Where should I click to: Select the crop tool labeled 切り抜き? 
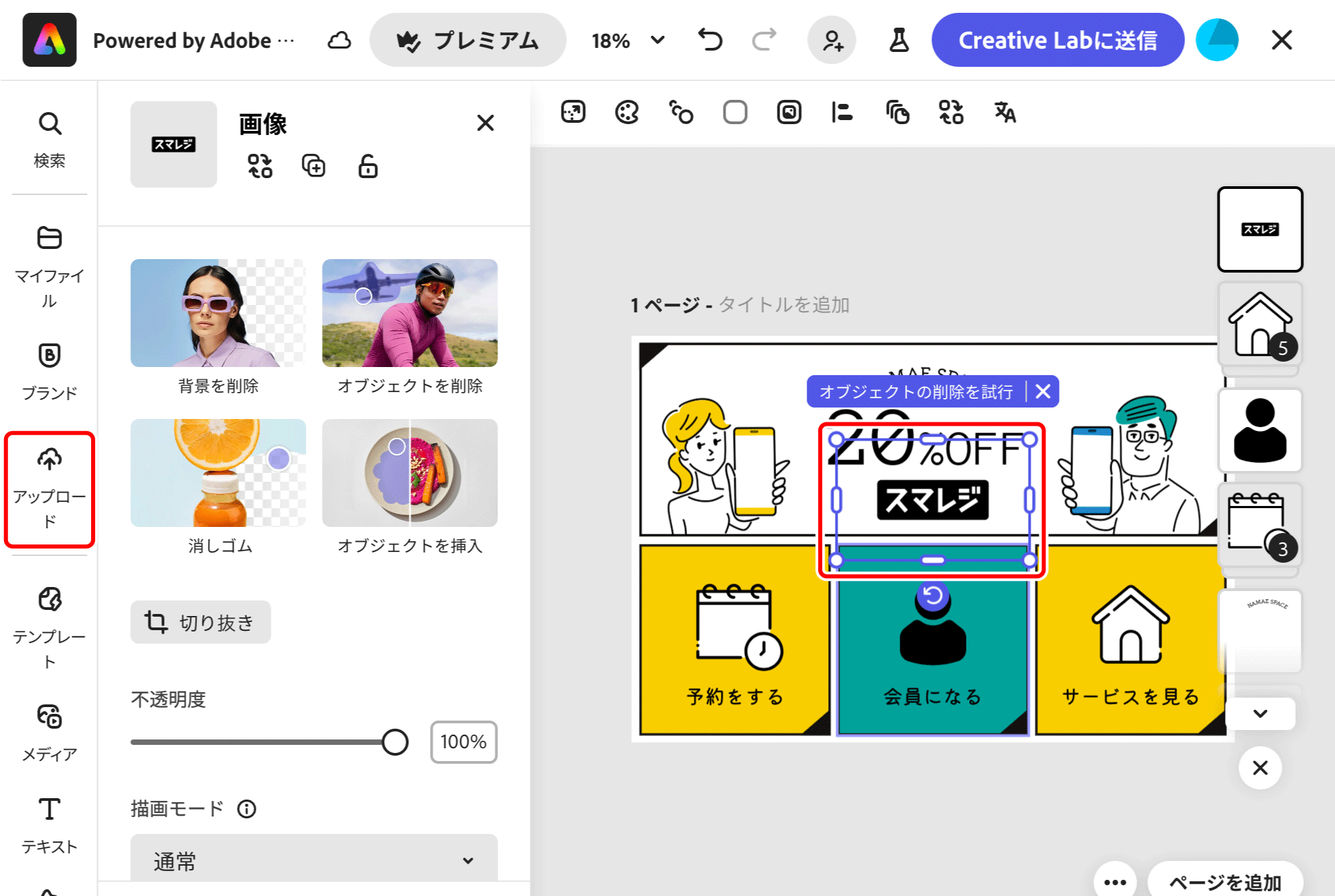(200, 622)
